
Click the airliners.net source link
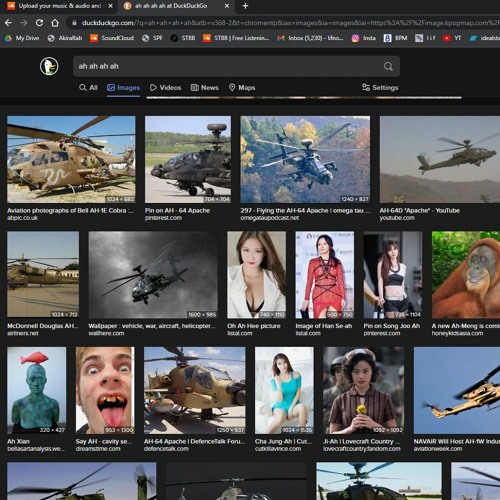(23, 333)
